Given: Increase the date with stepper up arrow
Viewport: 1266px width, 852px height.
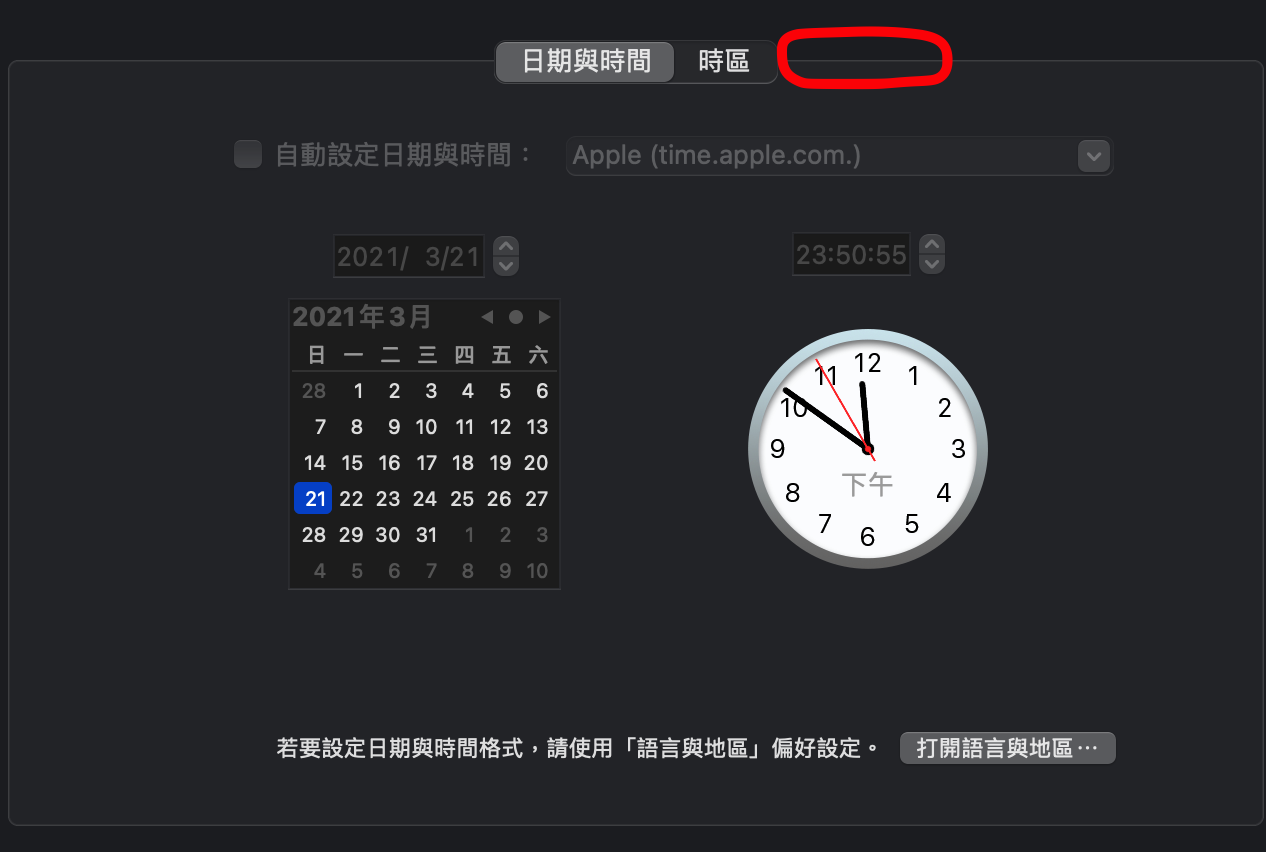Looking at the screenshot, I should (507, 246).
